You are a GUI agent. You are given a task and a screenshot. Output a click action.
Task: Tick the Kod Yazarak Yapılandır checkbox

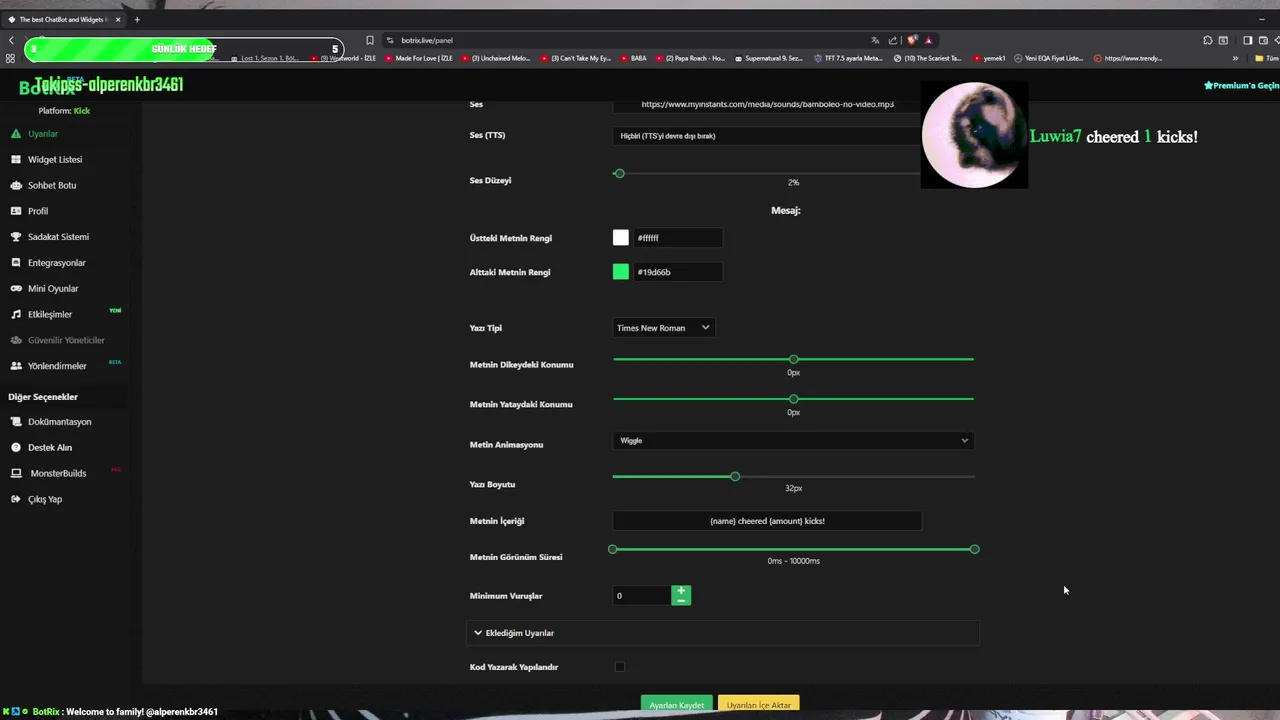point(620,667)
